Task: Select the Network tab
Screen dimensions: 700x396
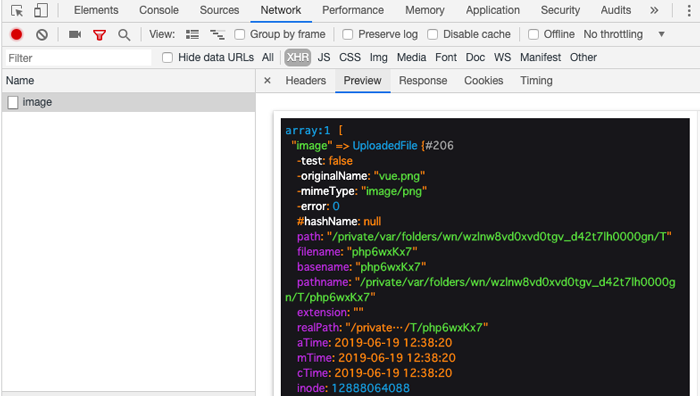Action: click(281, 10)
